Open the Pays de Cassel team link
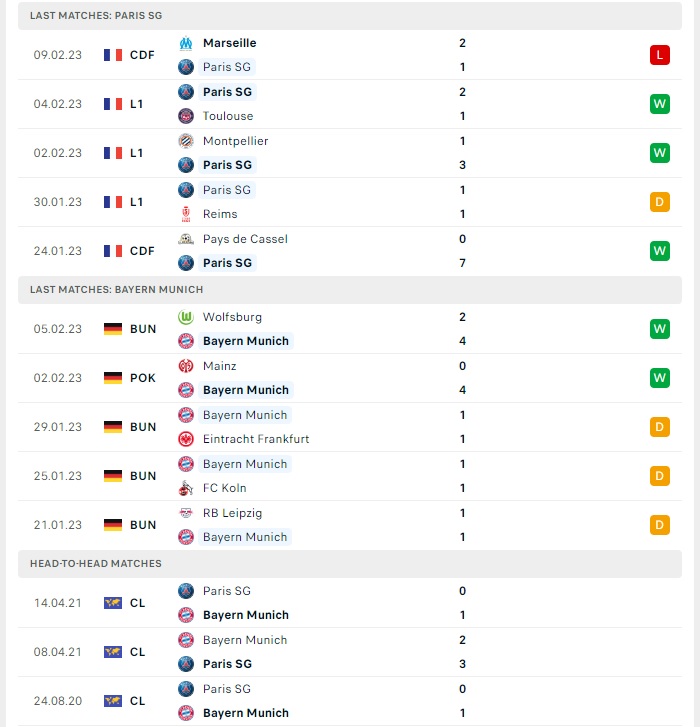 pos(245,239)
